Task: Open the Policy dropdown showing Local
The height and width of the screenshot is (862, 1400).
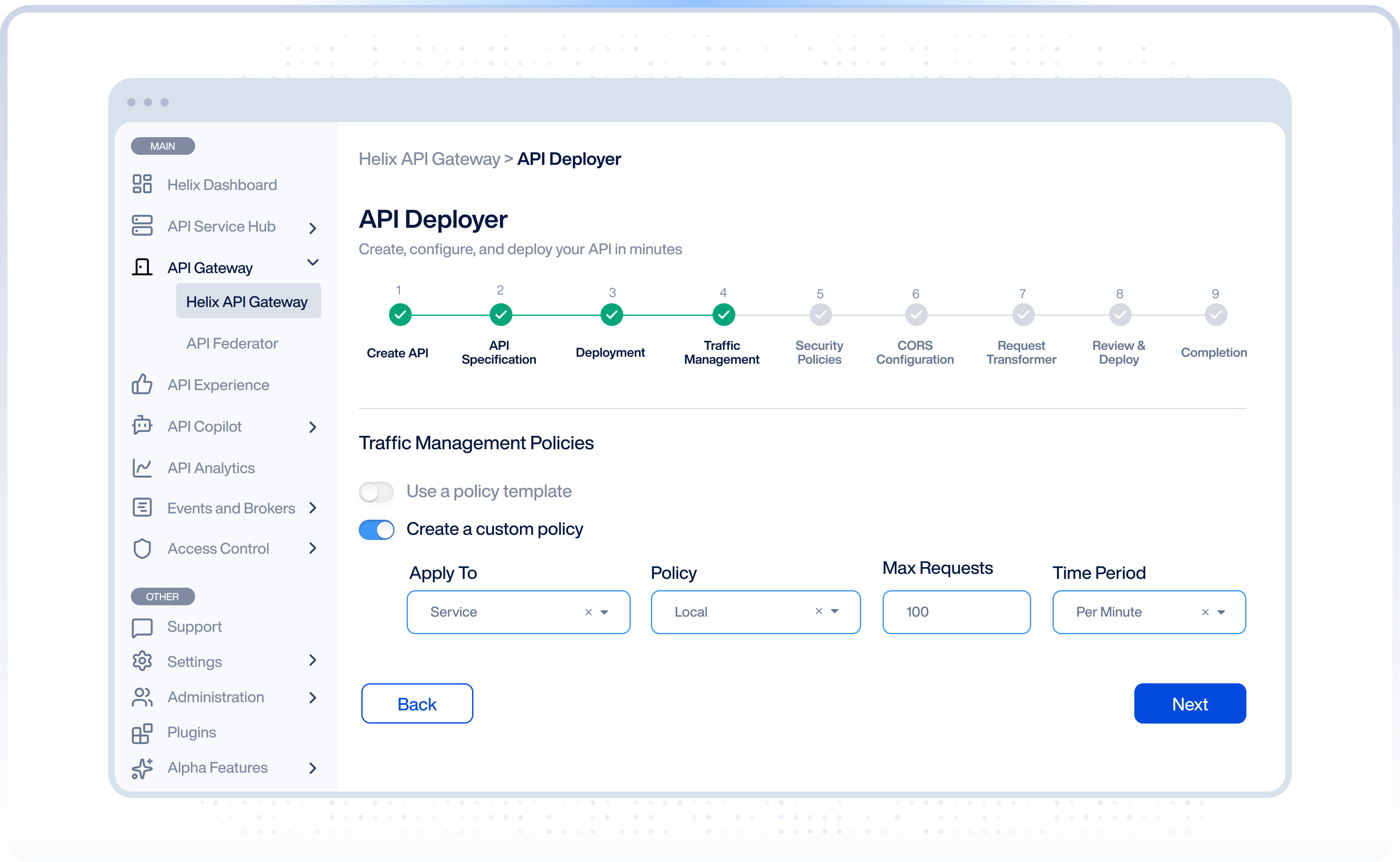Action: 834,611
